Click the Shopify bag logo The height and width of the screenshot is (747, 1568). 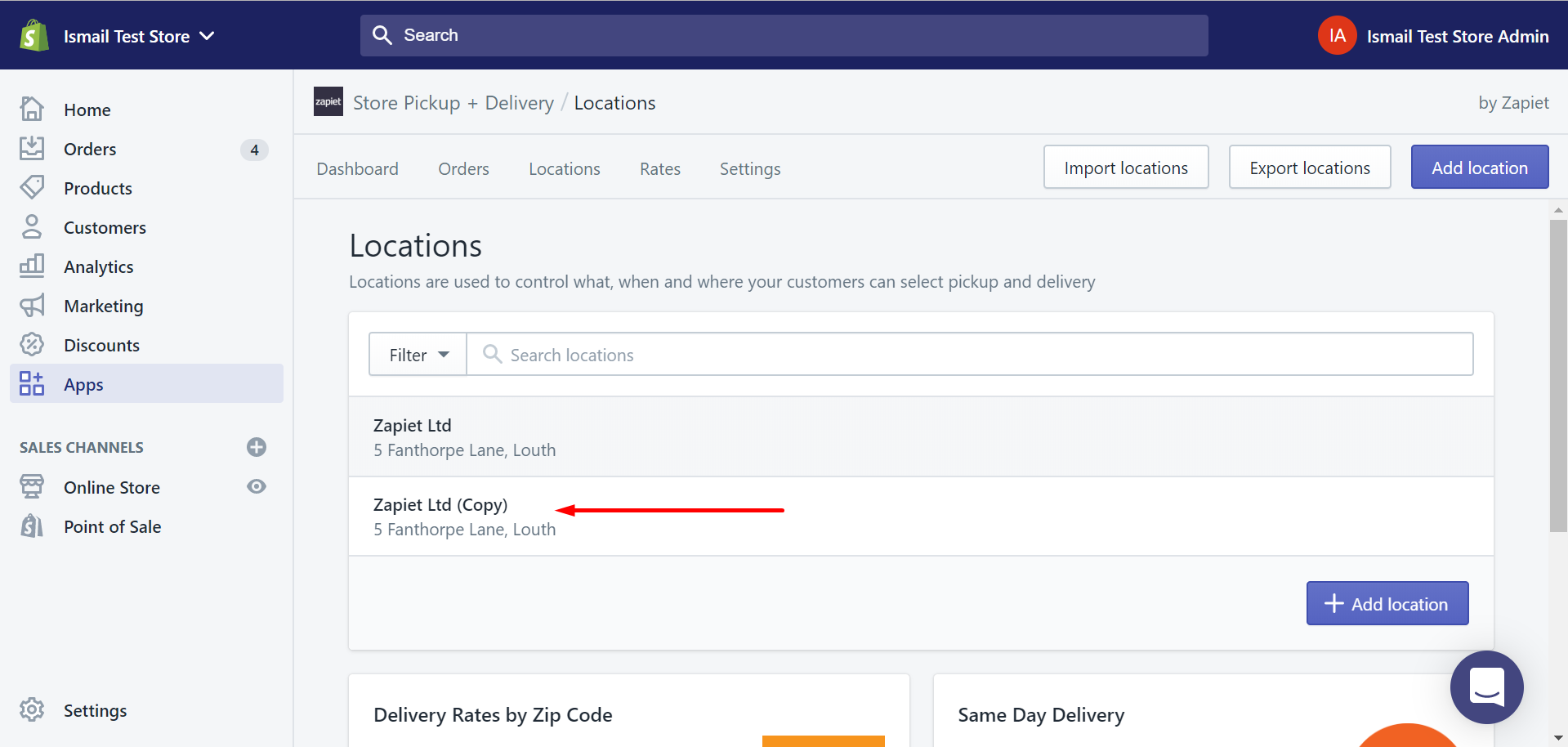click(34, 35)
